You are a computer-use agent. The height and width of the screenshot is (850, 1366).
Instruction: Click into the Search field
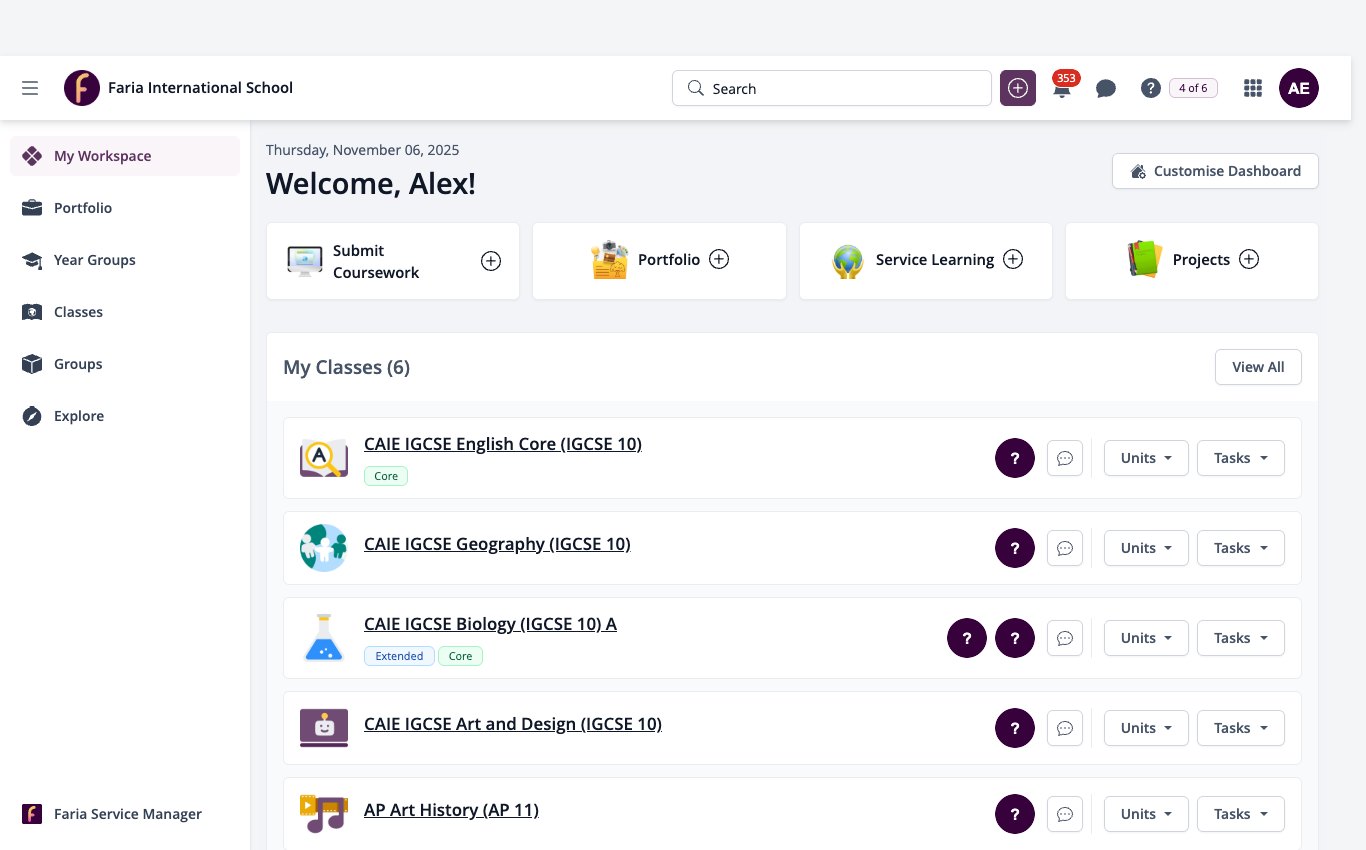pos(832,88)
